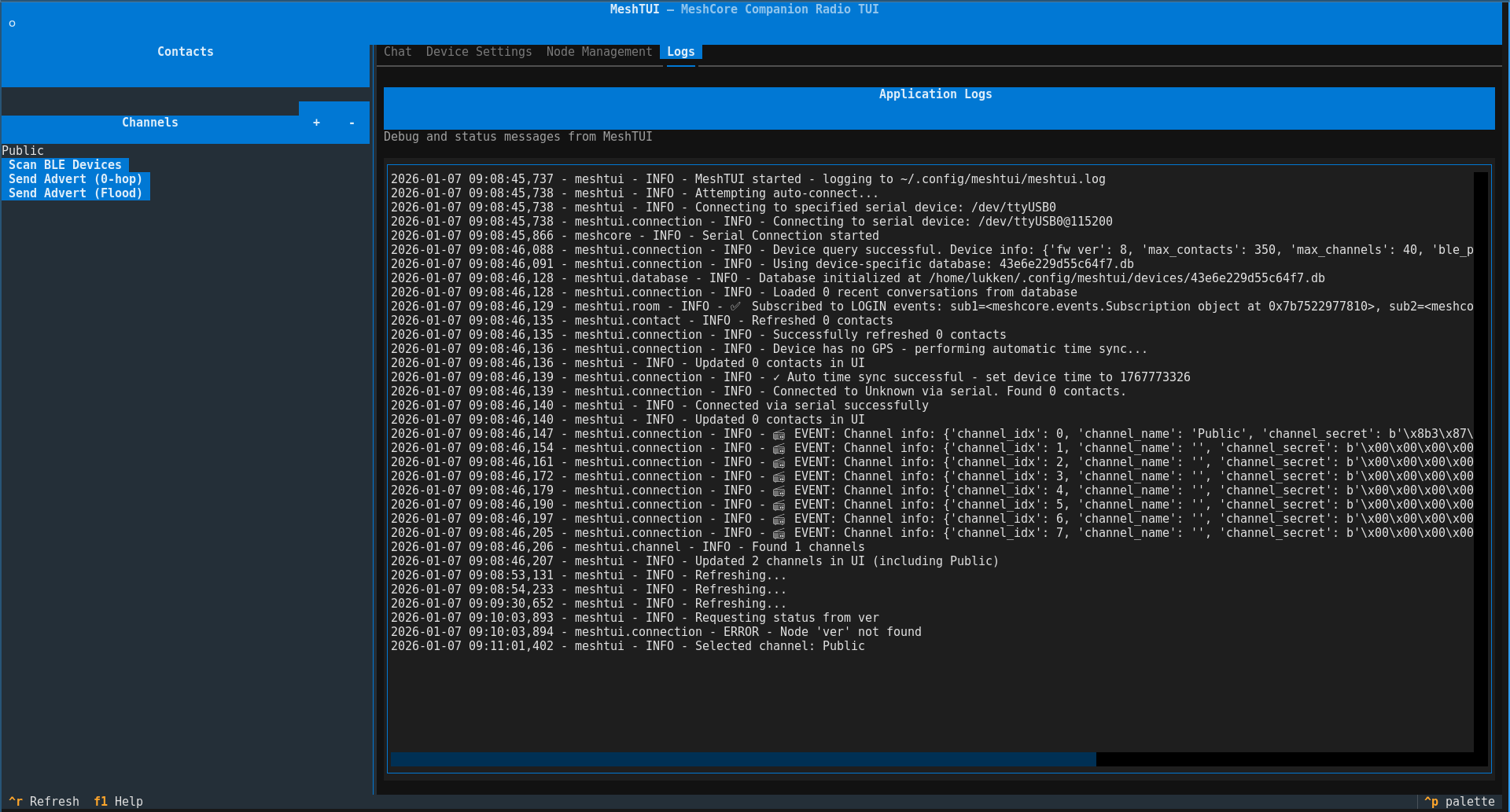Click the circle icon in the header
Image resolution: width=1510 pixels, height=812 pixels.
(12, 24)
